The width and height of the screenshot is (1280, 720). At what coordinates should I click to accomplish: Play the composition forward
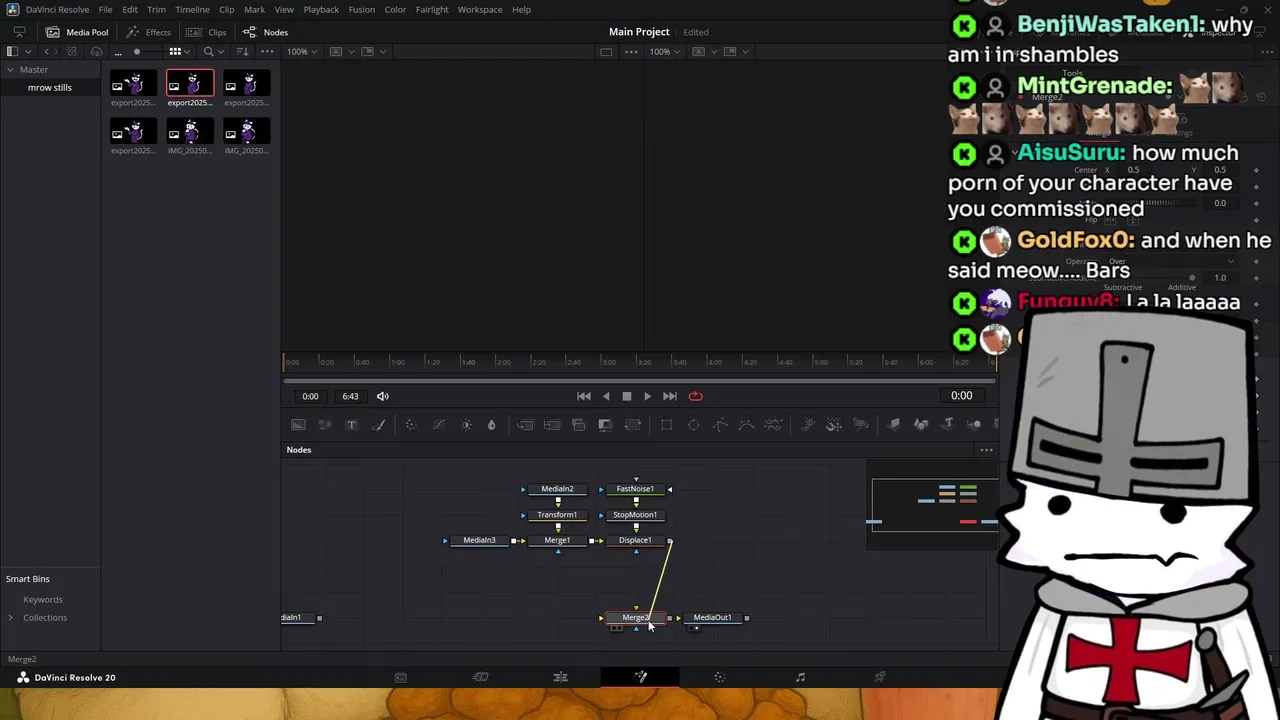pyautogui.click(x=647, y=396)
